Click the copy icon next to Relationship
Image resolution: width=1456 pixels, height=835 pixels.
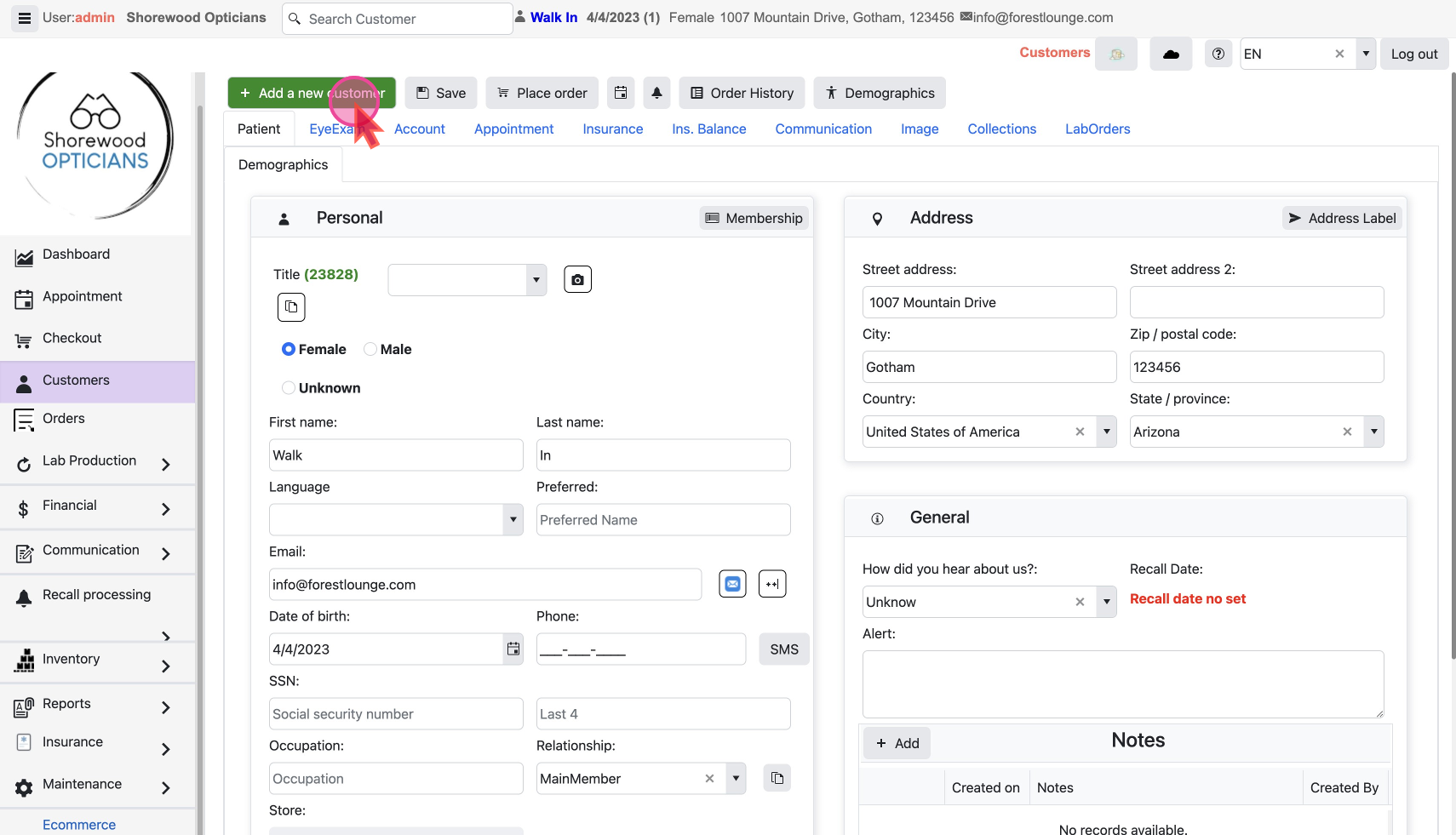[777, 778]
